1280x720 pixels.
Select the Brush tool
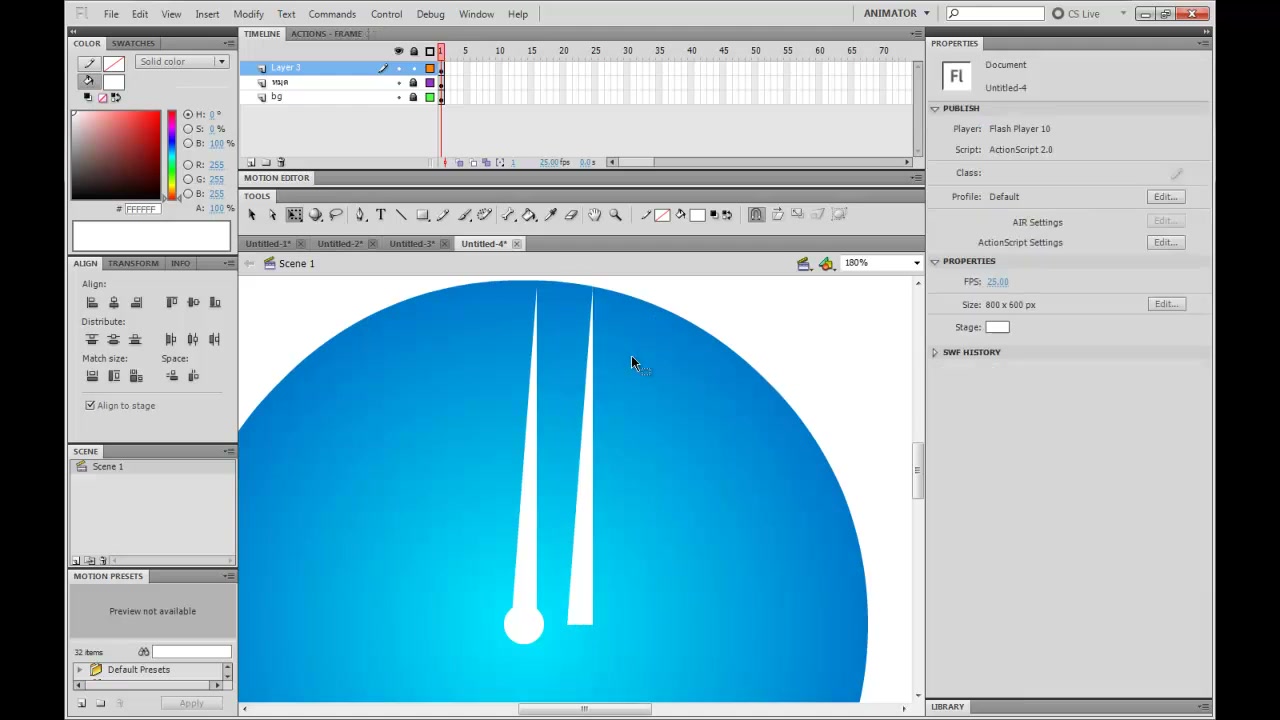pyautogui.click(x=465, y=215)
